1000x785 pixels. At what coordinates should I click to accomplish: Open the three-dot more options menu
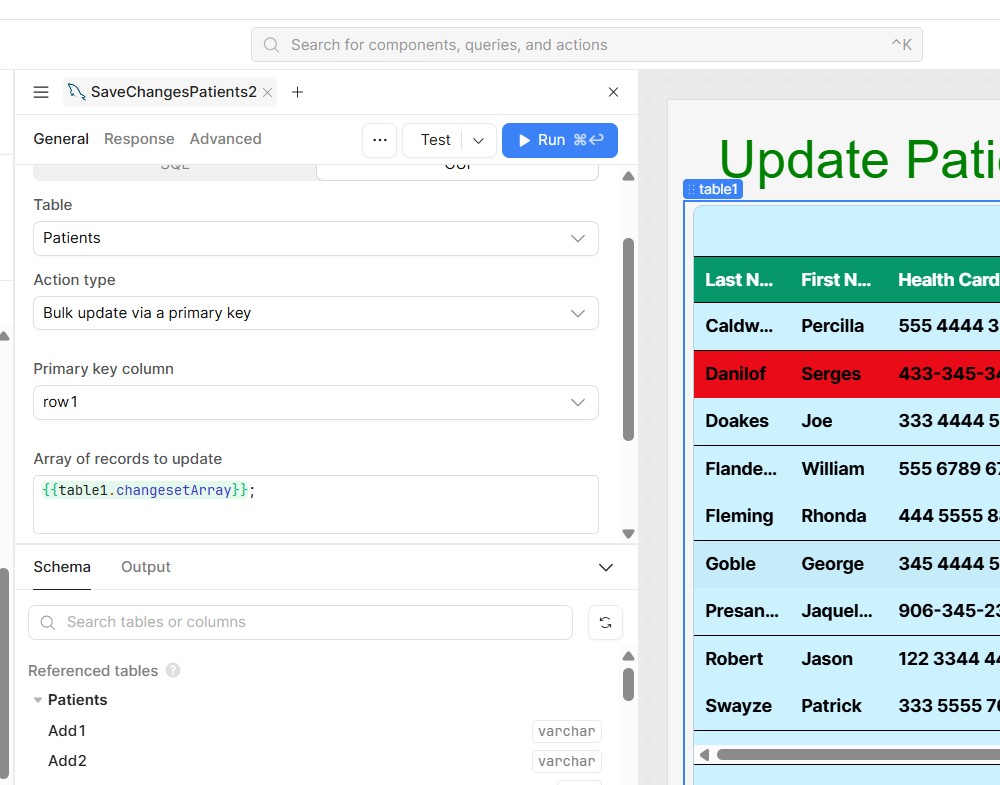coord(379,140)
